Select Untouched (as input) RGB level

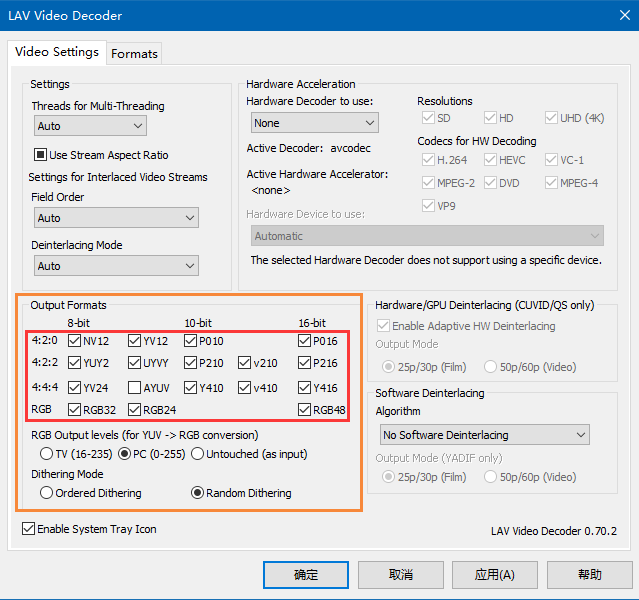pos(197,454)
